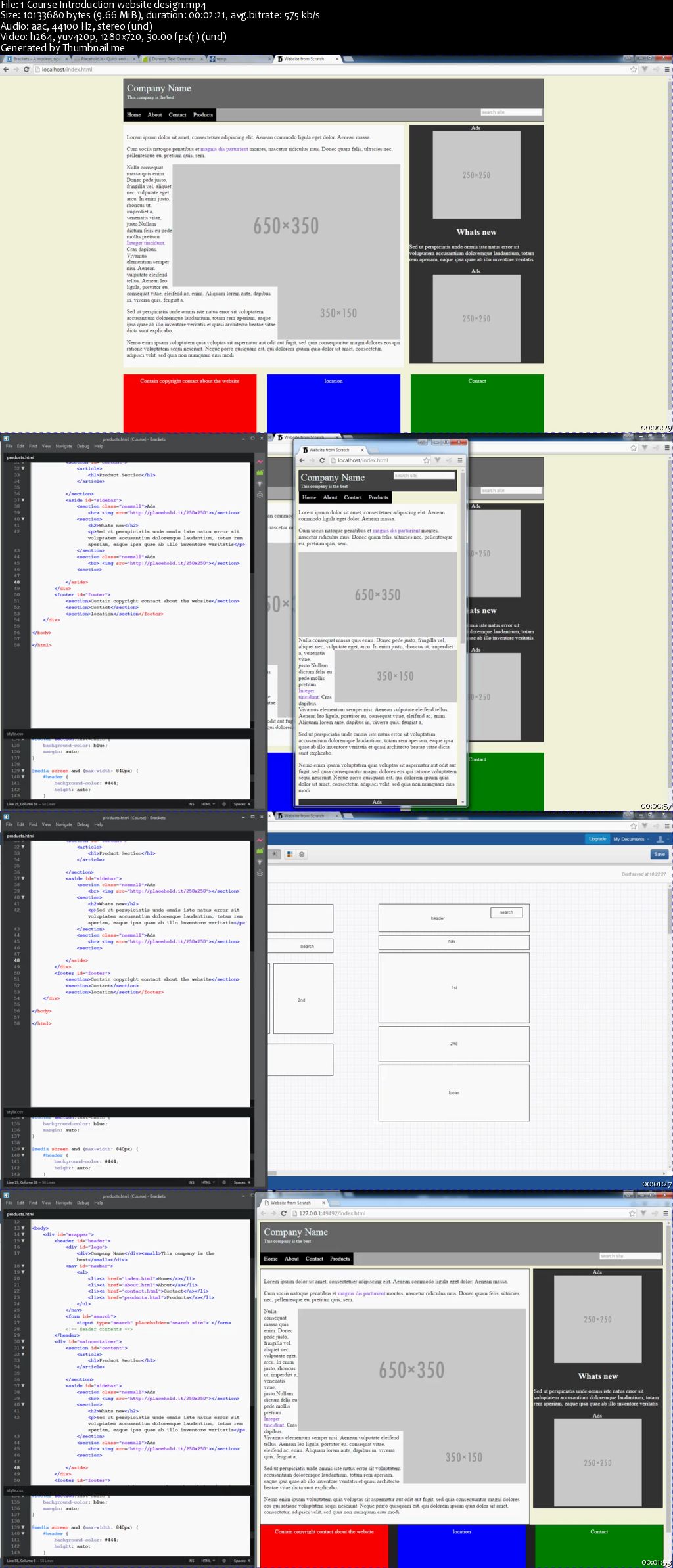Collapse code fold arrow at line 37, 00:00:57 frame
Screen dimensions: 673x1568
(24, 500)
